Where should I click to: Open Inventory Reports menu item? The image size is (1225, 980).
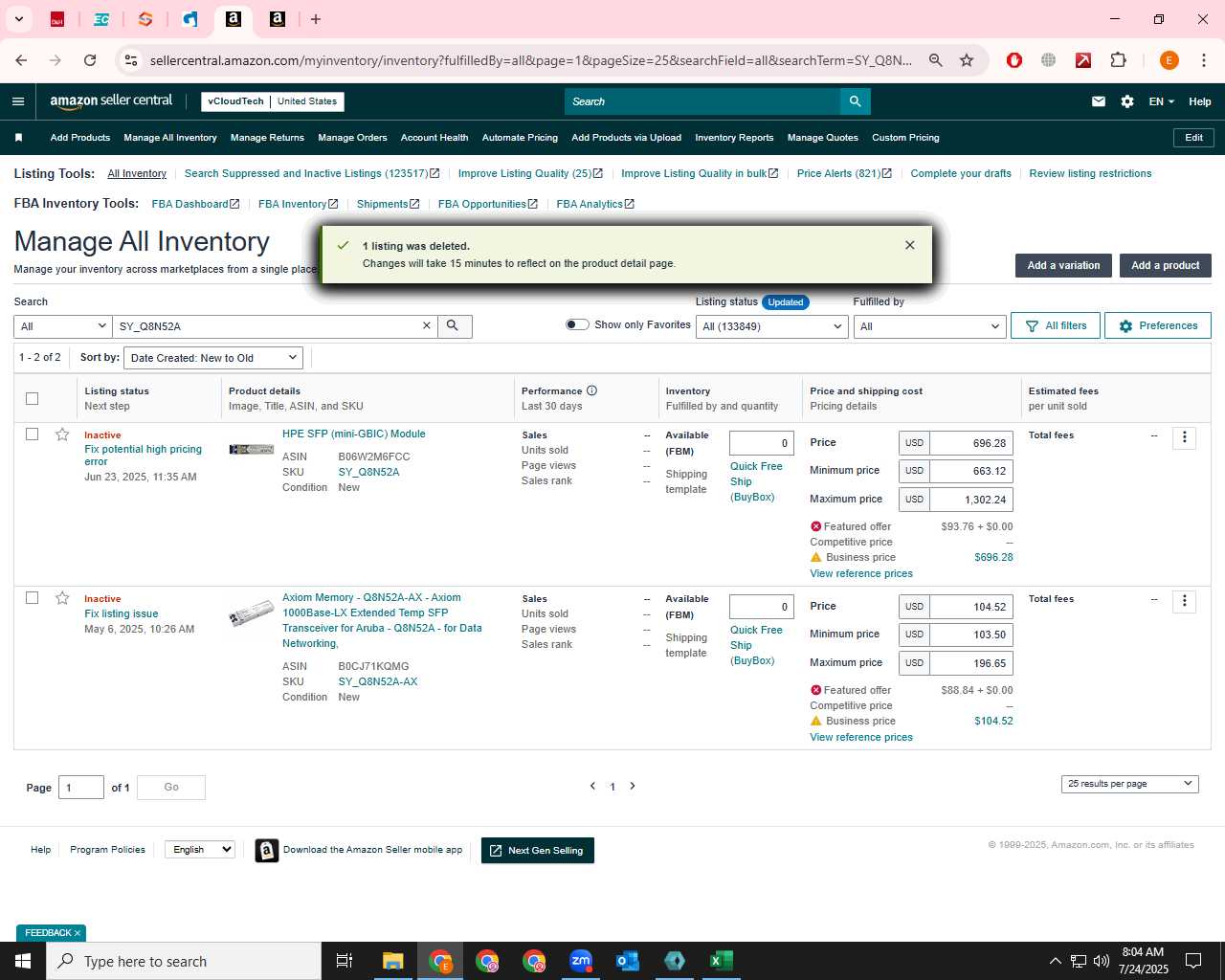pyautogui.click(x=734, y=138)
